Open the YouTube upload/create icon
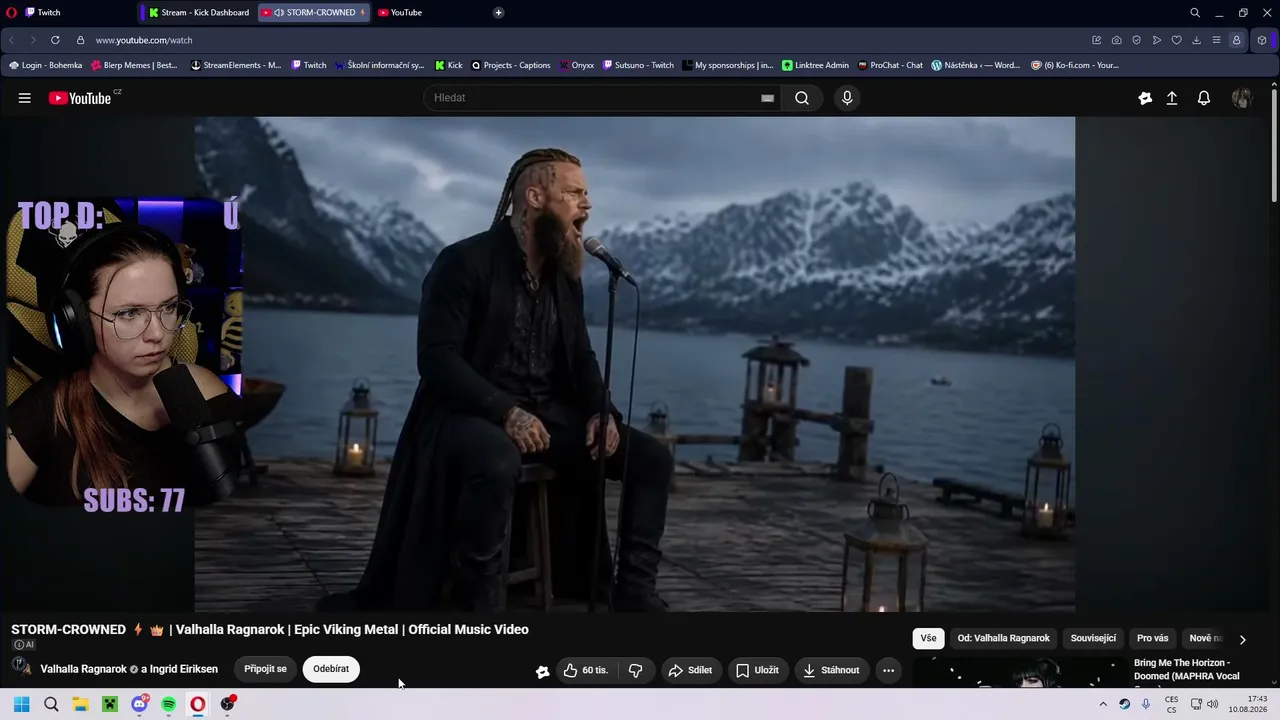 pyautogui.click(x=1172, y=98)
